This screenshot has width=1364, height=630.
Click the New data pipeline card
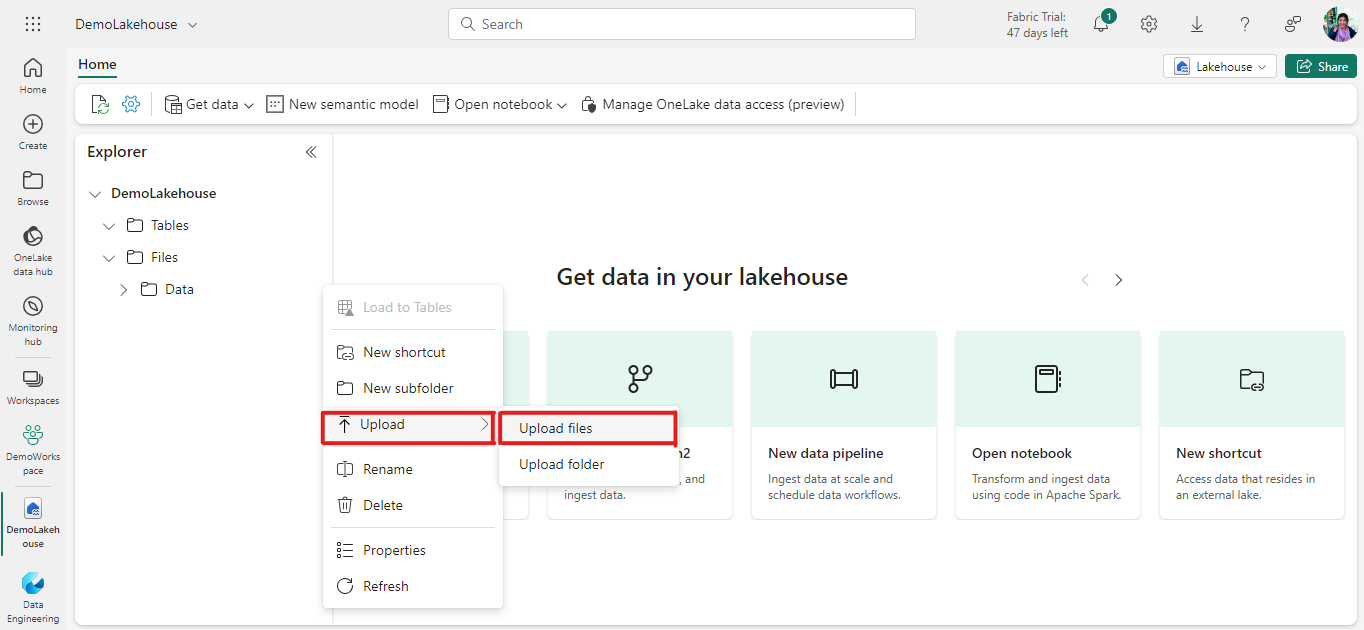pos(844,425)
